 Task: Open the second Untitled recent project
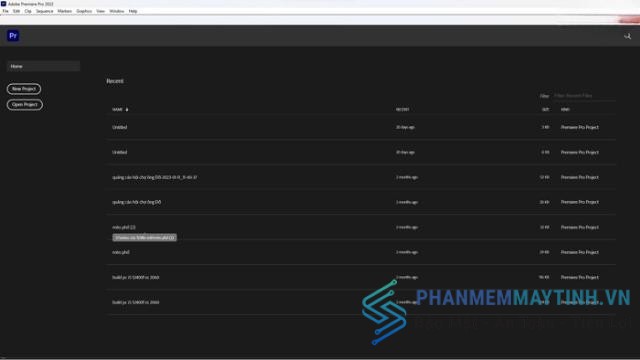(361, 152)
